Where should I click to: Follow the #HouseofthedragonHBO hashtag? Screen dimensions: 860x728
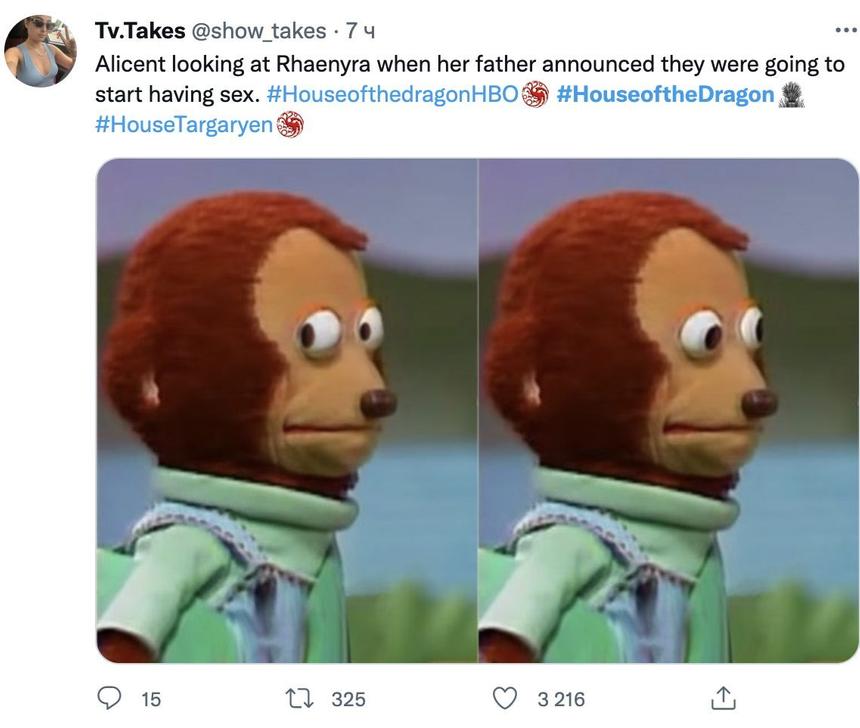393,94
